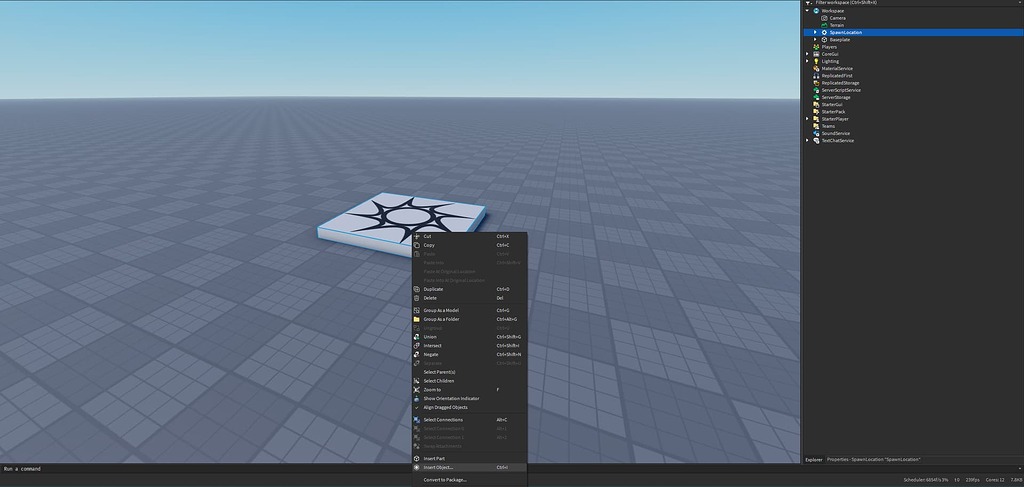Choose Copy from the context menu
Image resolution: width=1024 pixels, height=487 pixels.
469,245
